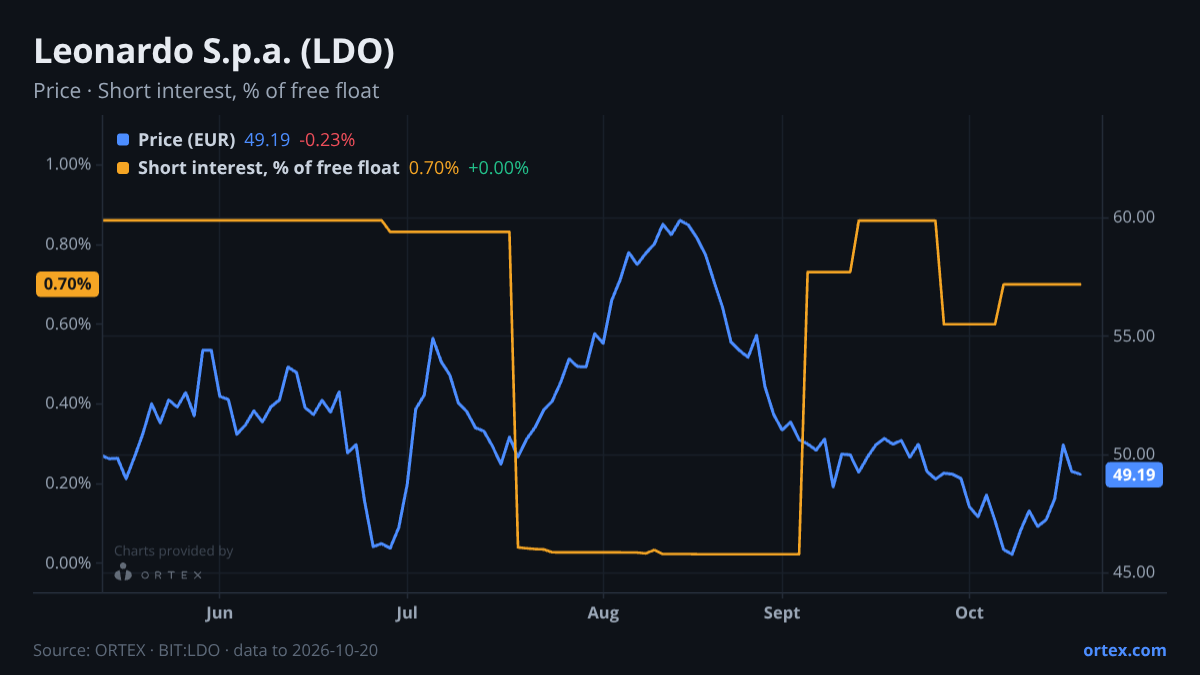Viewport: 1200px width, 675px height.
Task: Select the Short interest, % of free float legend label
Action: (269, 168)
